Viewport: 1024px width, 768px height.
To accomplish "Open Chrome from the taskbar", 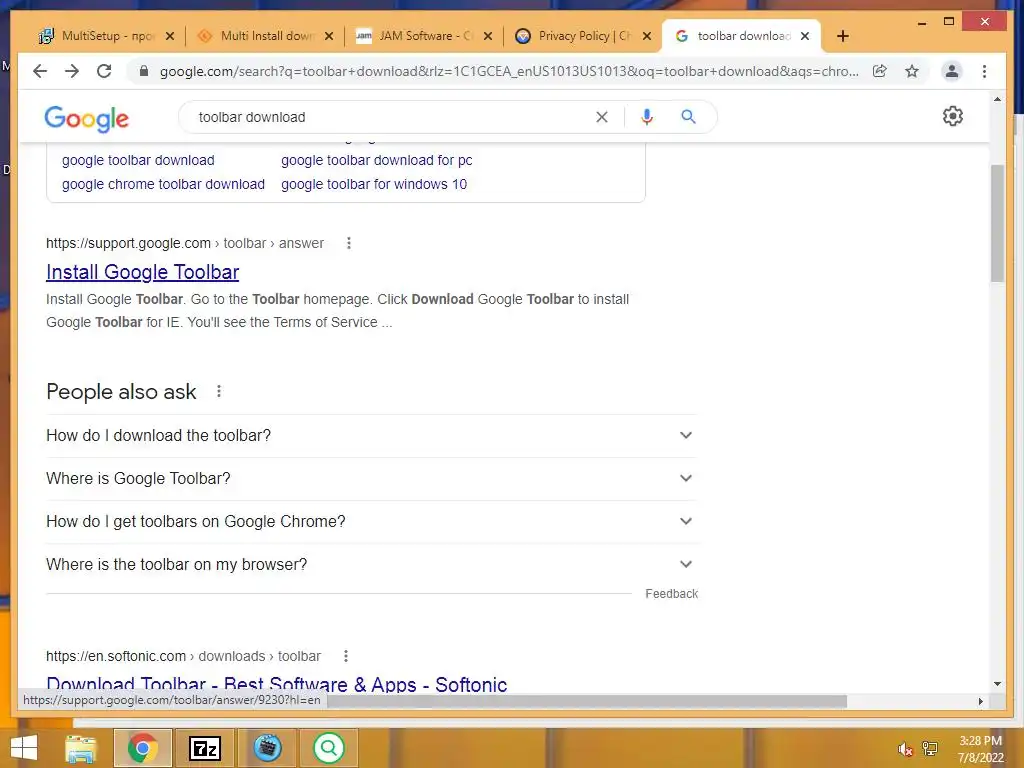I will (143, 748).
